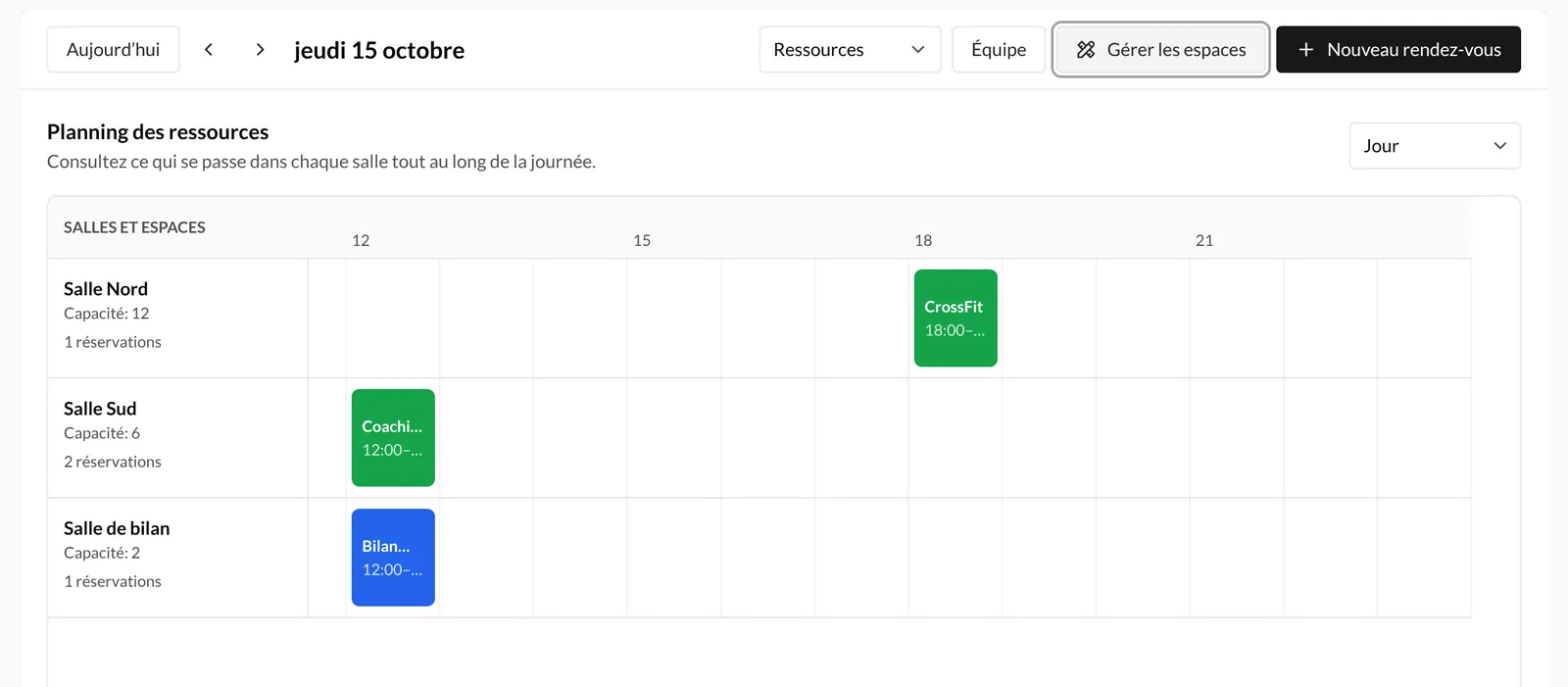Click the 18 hour marker in timeline
This screenshot has width=1568, height=687.
click(923, 240)
